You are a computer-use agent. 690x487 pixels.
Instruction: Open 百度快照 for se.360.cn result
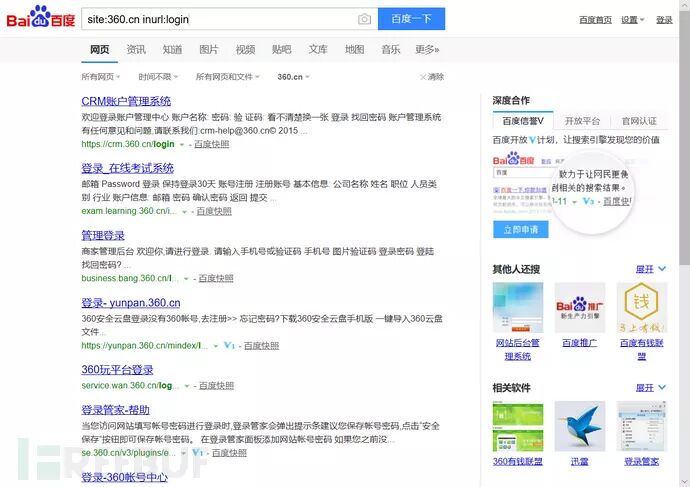(x=229, y=453)
